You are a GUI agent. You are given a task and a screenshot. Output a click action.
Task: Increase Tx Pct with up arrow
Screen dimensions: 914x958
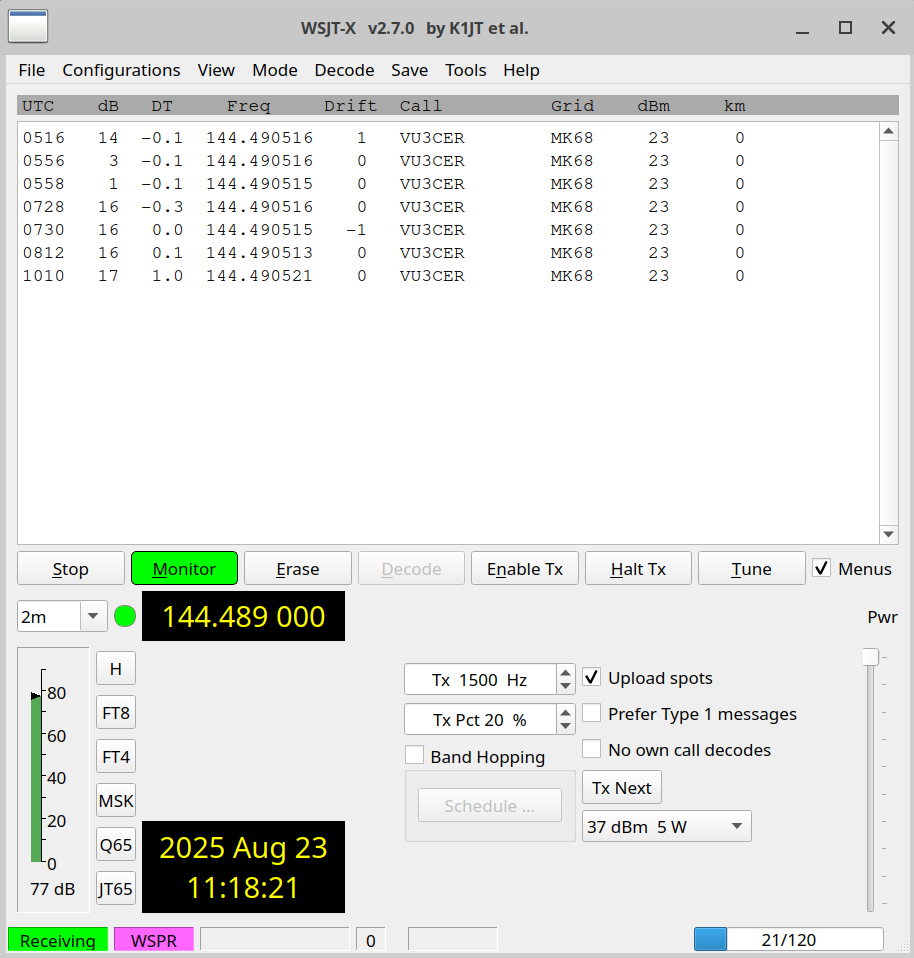tap(566, 712)
